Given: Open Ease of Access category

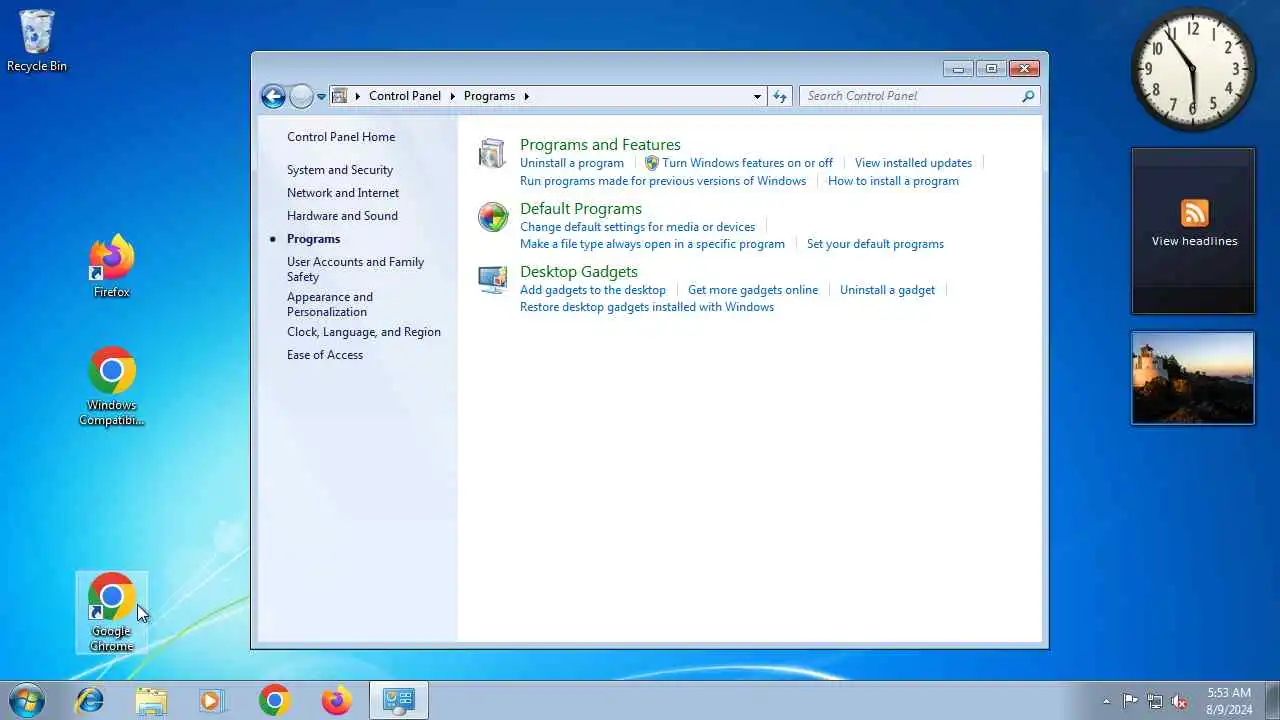Looking at the screenshot, I should coord(325,355).
